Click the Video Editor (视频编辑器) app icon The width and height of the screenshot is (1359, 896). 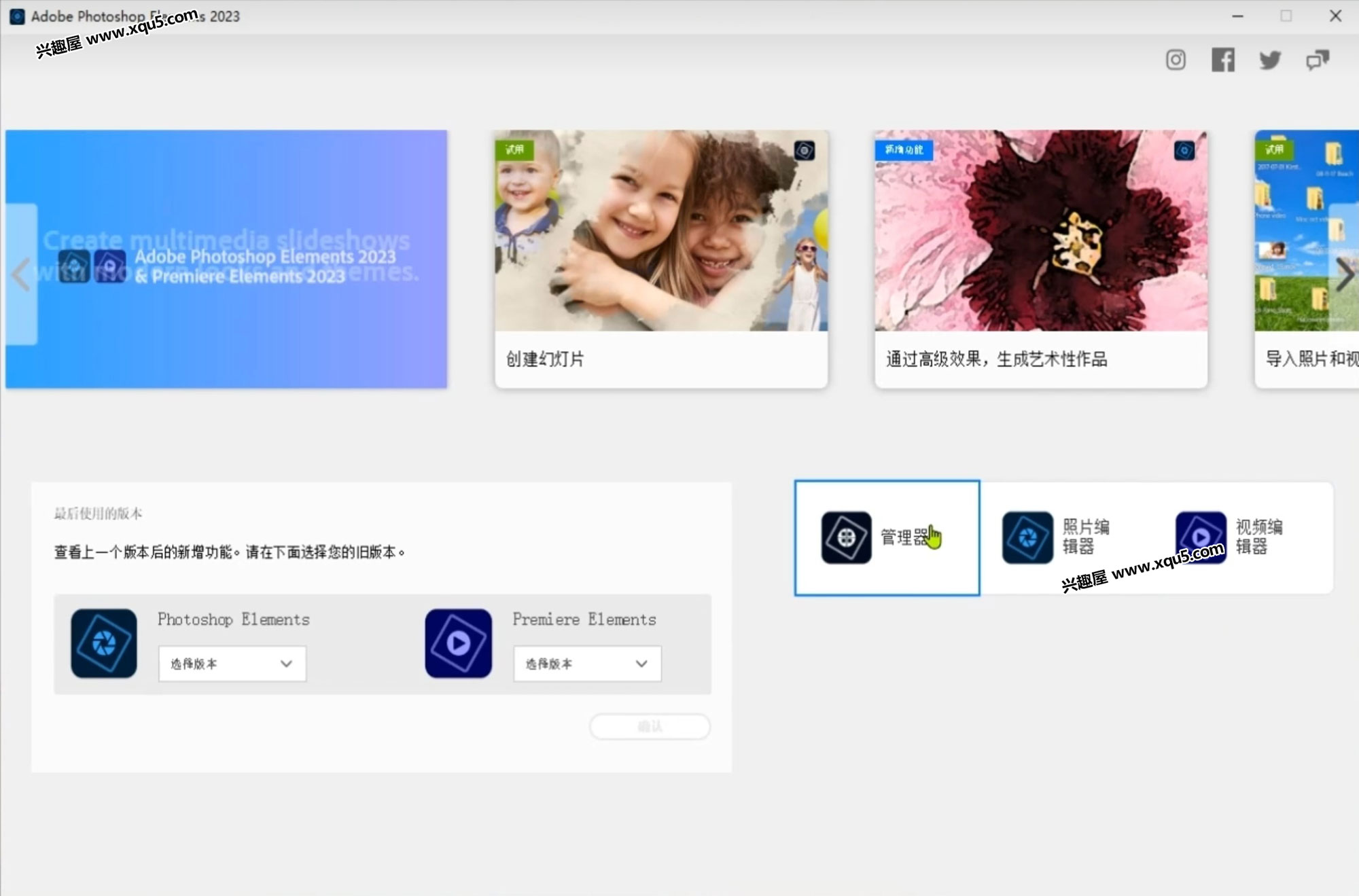tap(1201, 537)
